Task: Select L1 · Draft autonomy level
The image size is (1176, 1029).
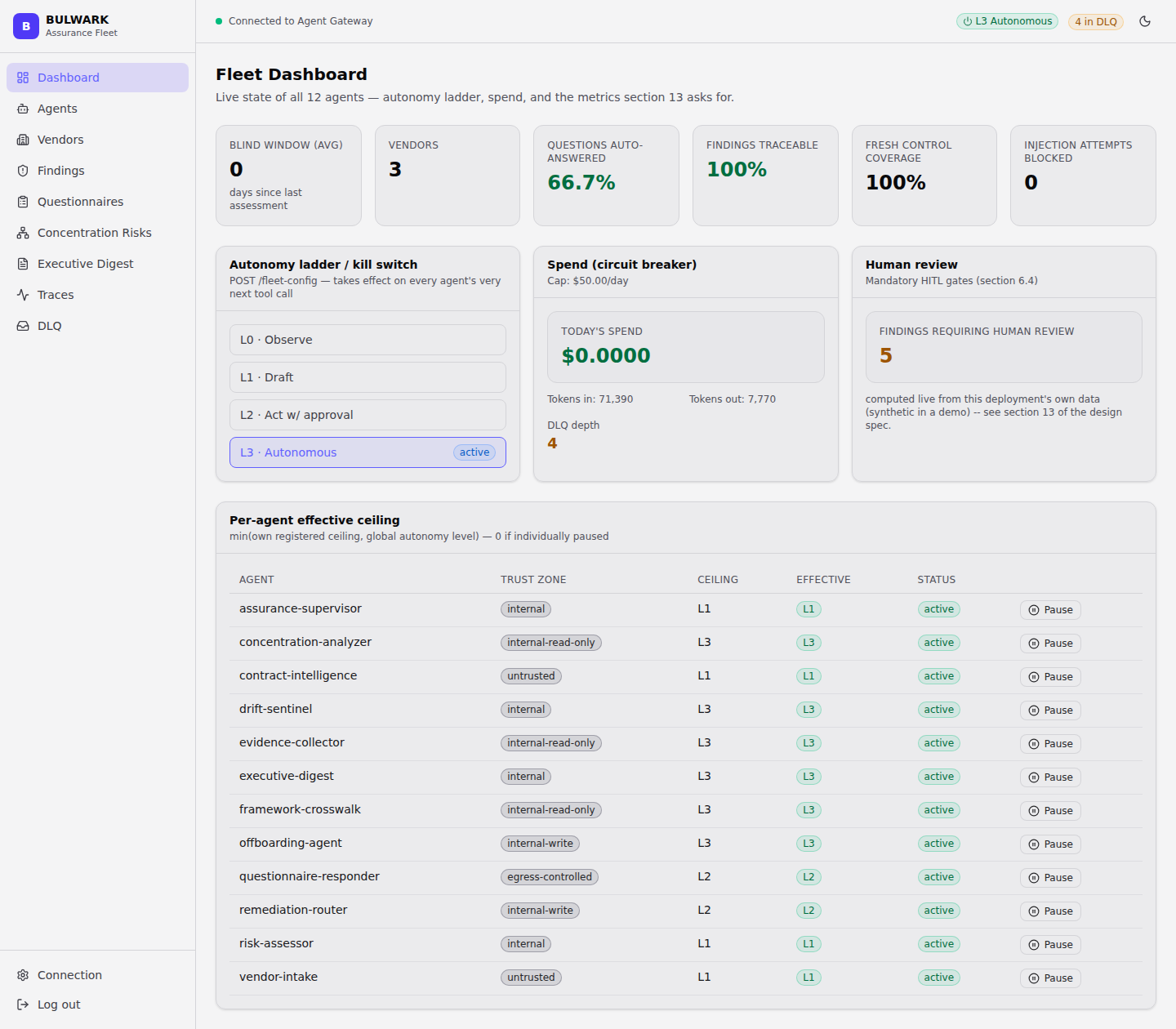Action: pyautogui.click(x=367, y=377)
